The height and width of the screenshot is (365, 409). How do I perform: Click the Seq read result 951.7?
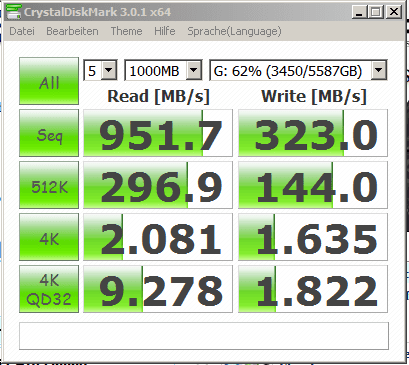coord(158,133)
